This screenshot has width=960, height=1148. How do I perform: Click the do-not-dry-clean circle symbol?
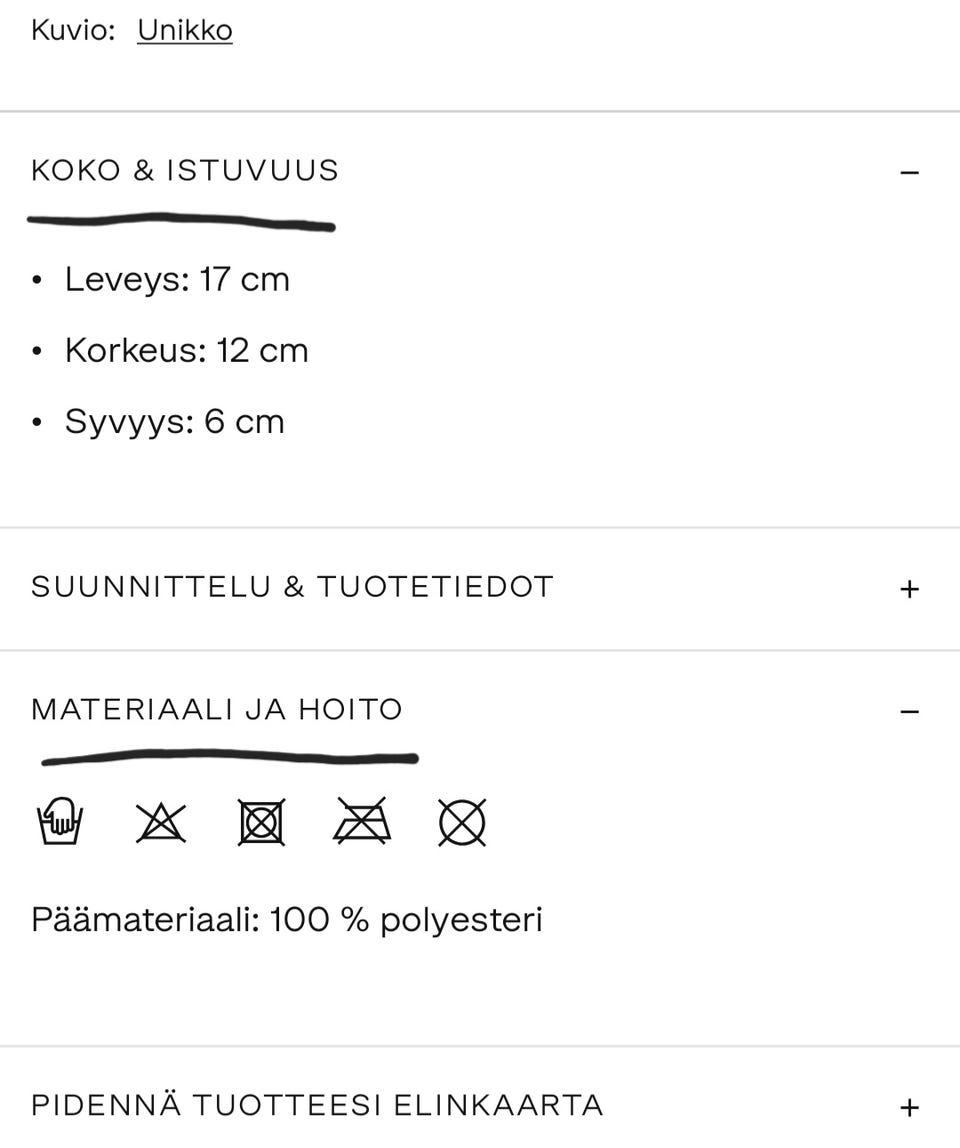[462, 822]
